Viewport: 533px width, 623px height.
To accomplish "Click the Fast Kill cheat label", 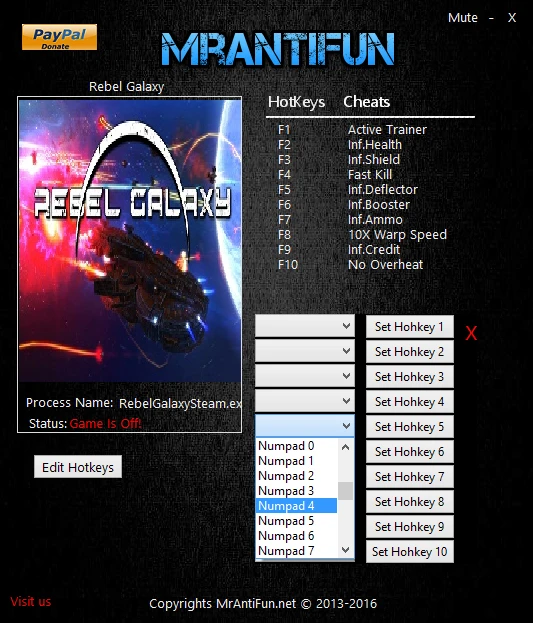I will click(370, 175).
